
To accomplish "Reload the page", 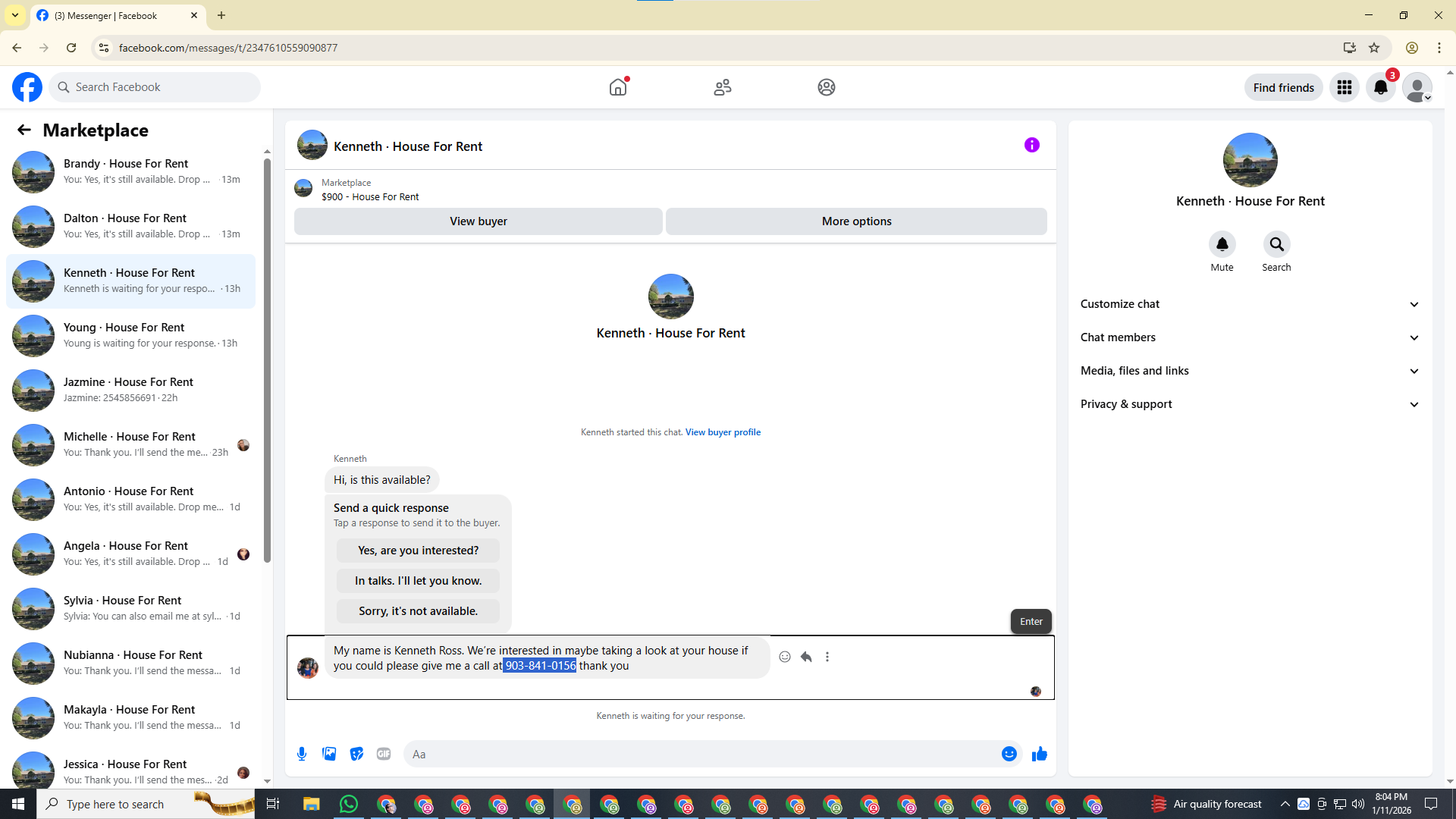I will click(71, 48).
